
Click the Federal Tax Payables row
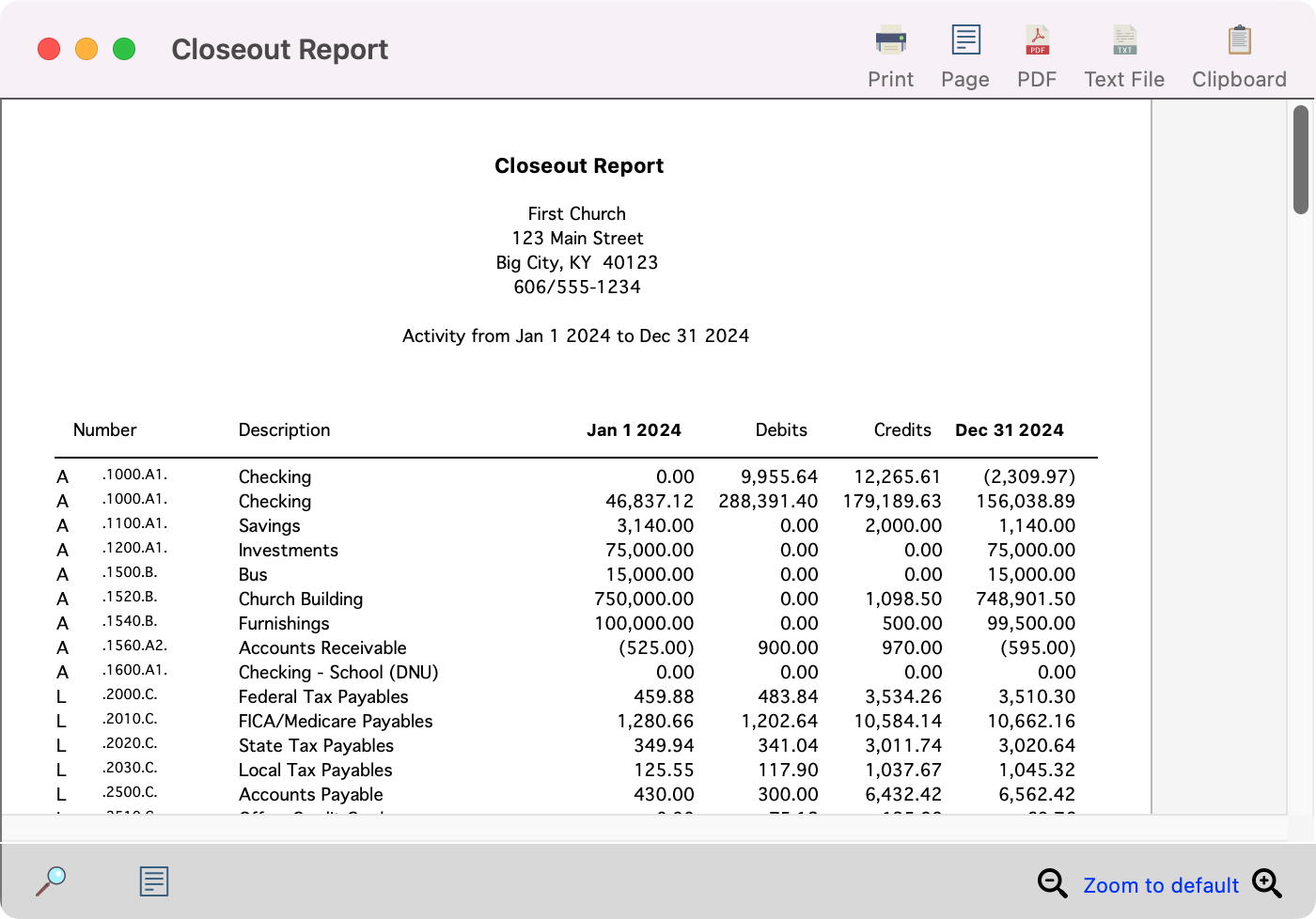coord(323,696)
